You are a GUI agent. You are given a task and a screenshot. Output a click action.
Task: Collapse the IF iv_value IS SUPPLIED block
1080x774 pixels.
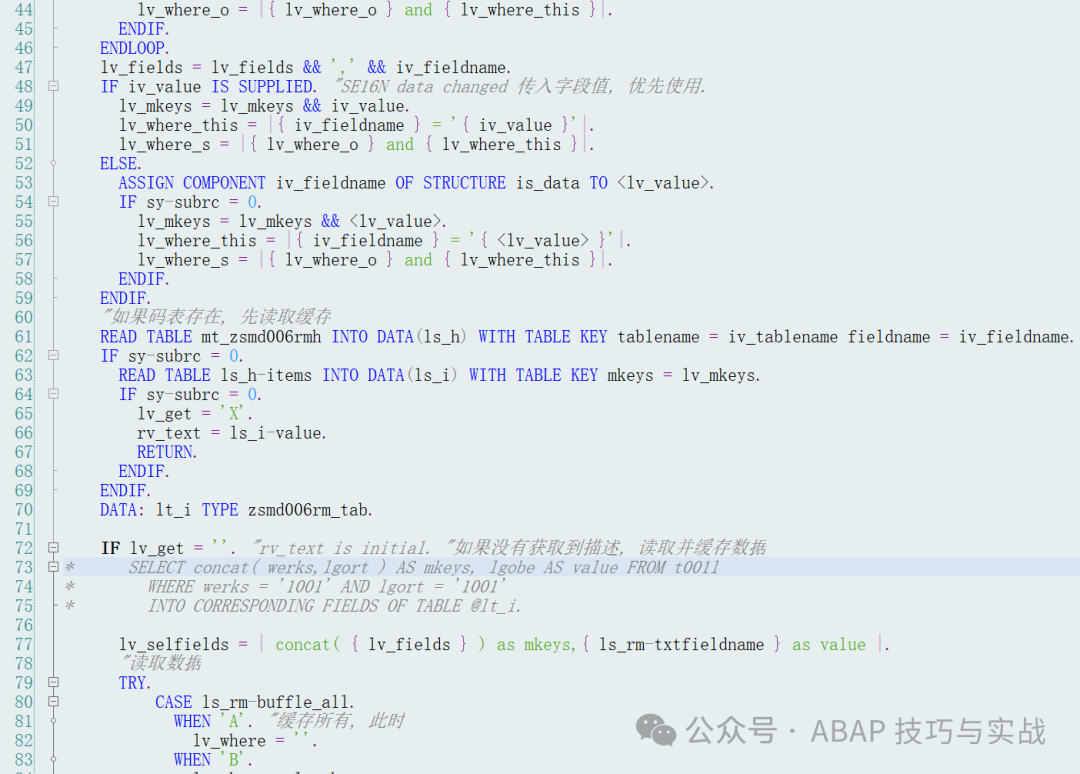pyautogui.click(x=53, y=86)
